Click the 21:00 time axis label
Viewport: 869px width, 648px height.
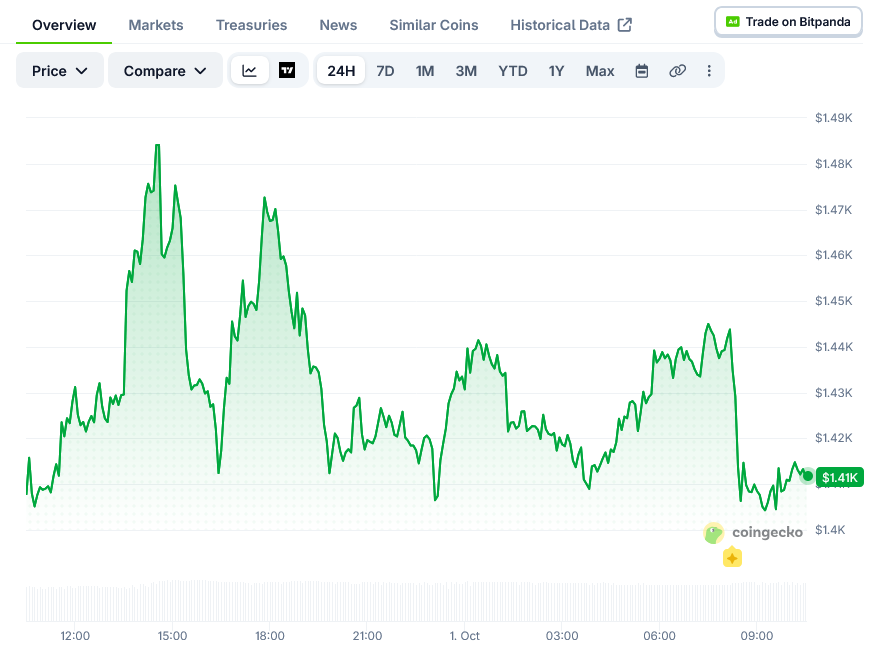click(367, 636)
